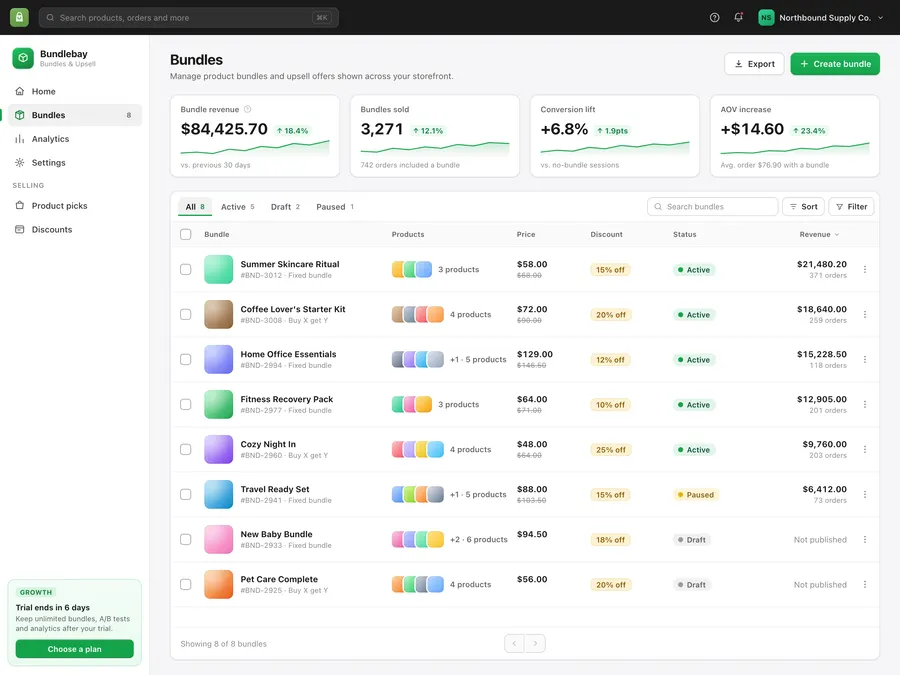The image size is (900, 675).
Task: Check the Summer Skincare Ritual row
Action: [x=185, y=269]
